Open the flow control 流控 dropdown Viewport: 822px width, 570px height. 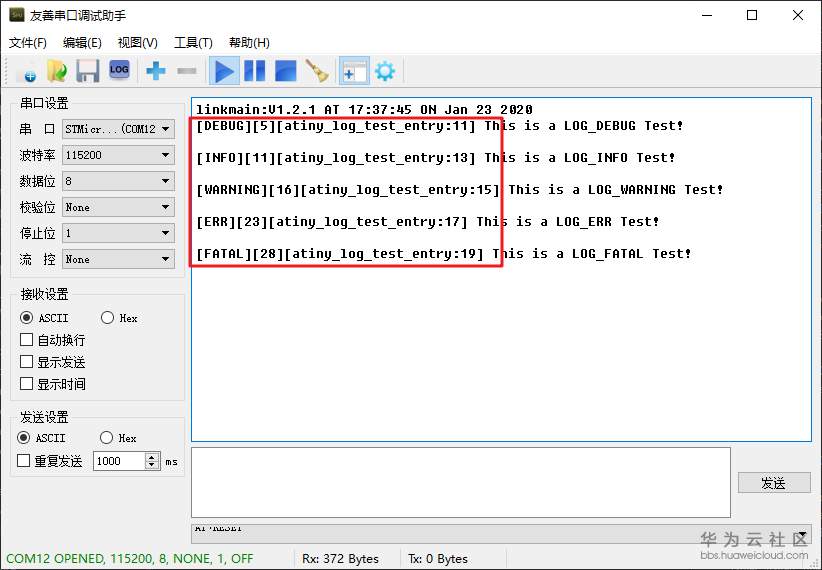coord(118,259)
